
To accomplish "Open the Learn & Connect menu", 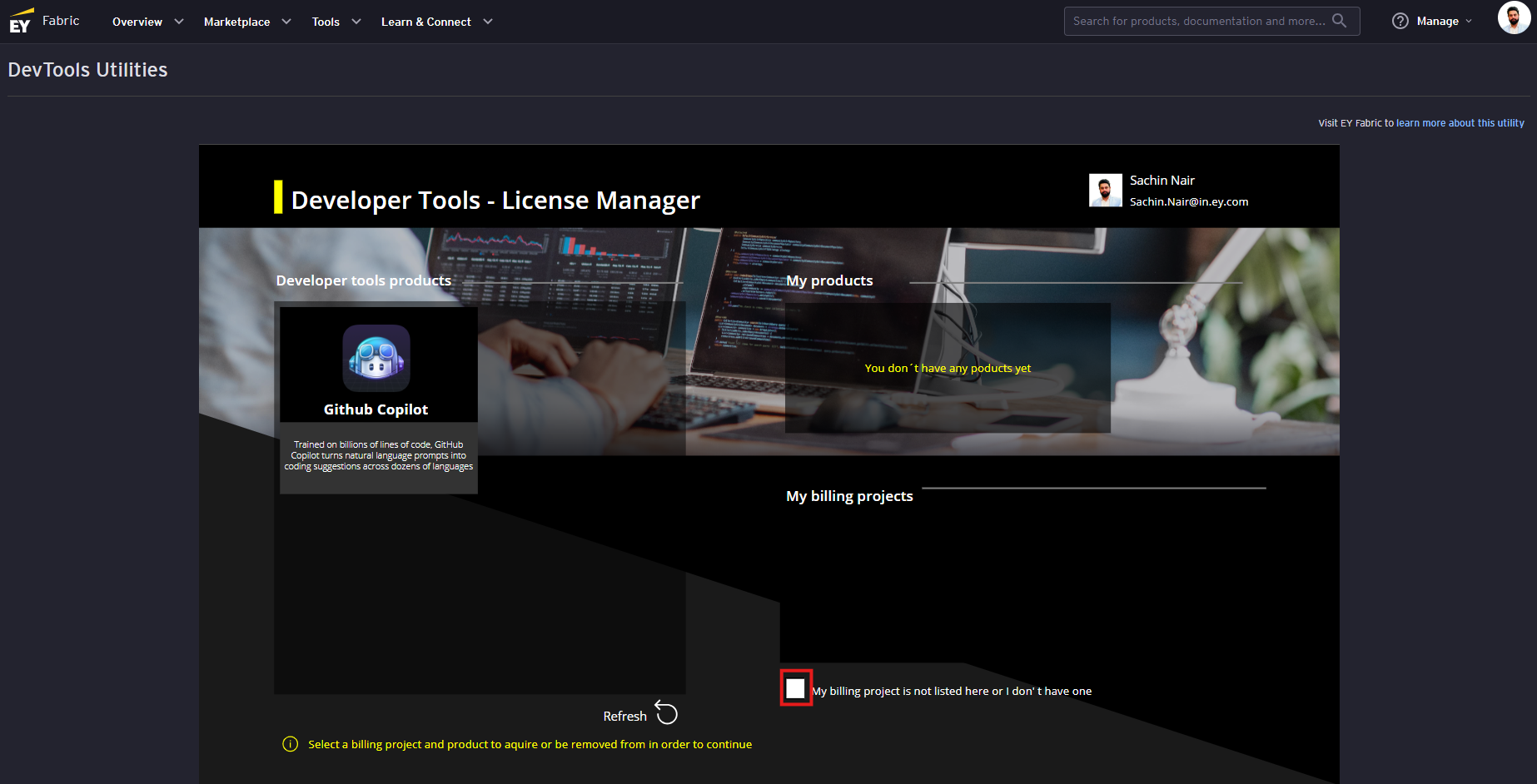I will pyautogui.click(x=436, y=22).
